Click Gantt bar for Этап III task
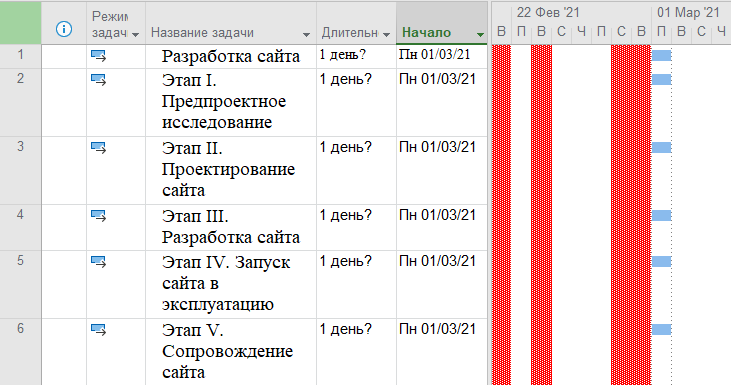Viewport: 731px width, 385px height. click(x=662, y=216)
